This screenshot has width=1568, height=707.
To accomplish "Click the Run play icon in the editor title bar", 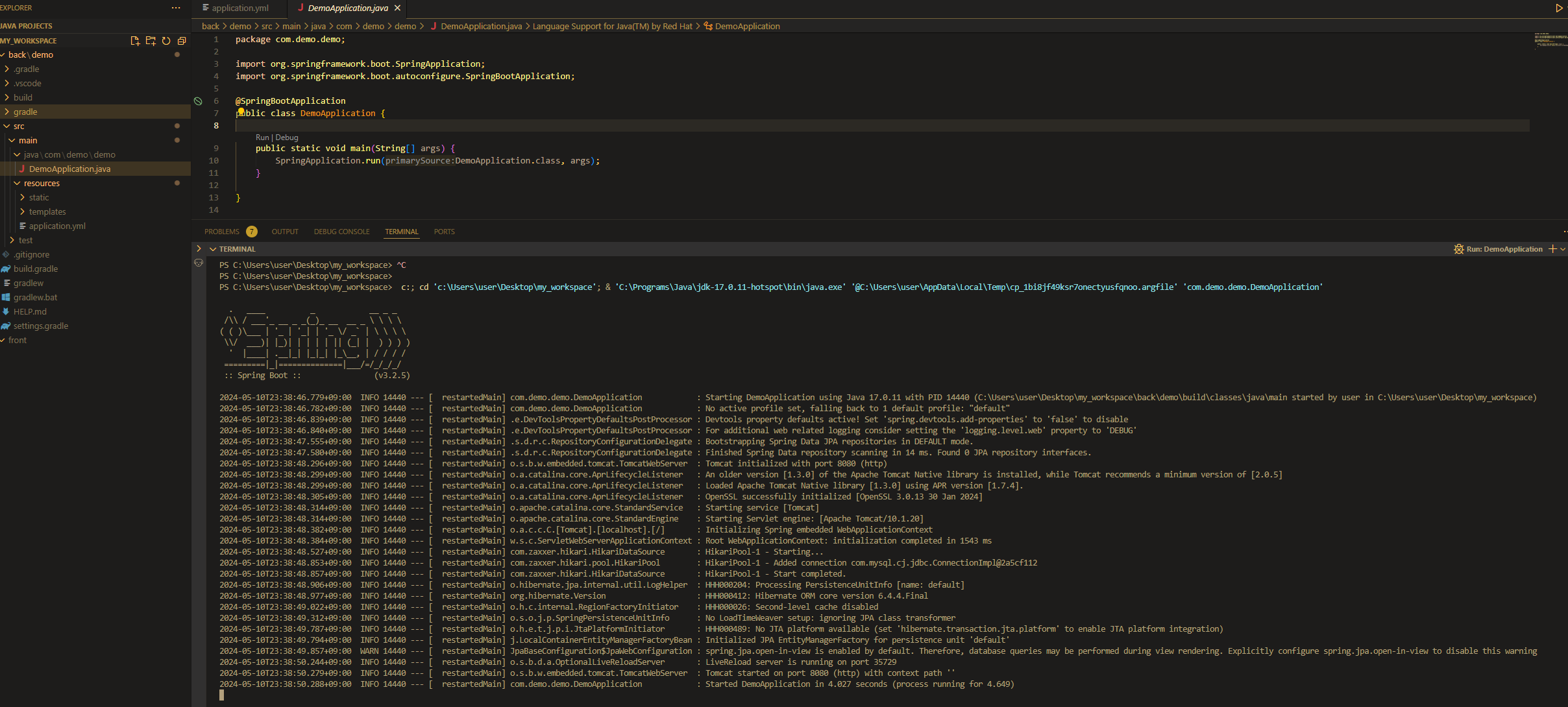I will pos(1559,8).
